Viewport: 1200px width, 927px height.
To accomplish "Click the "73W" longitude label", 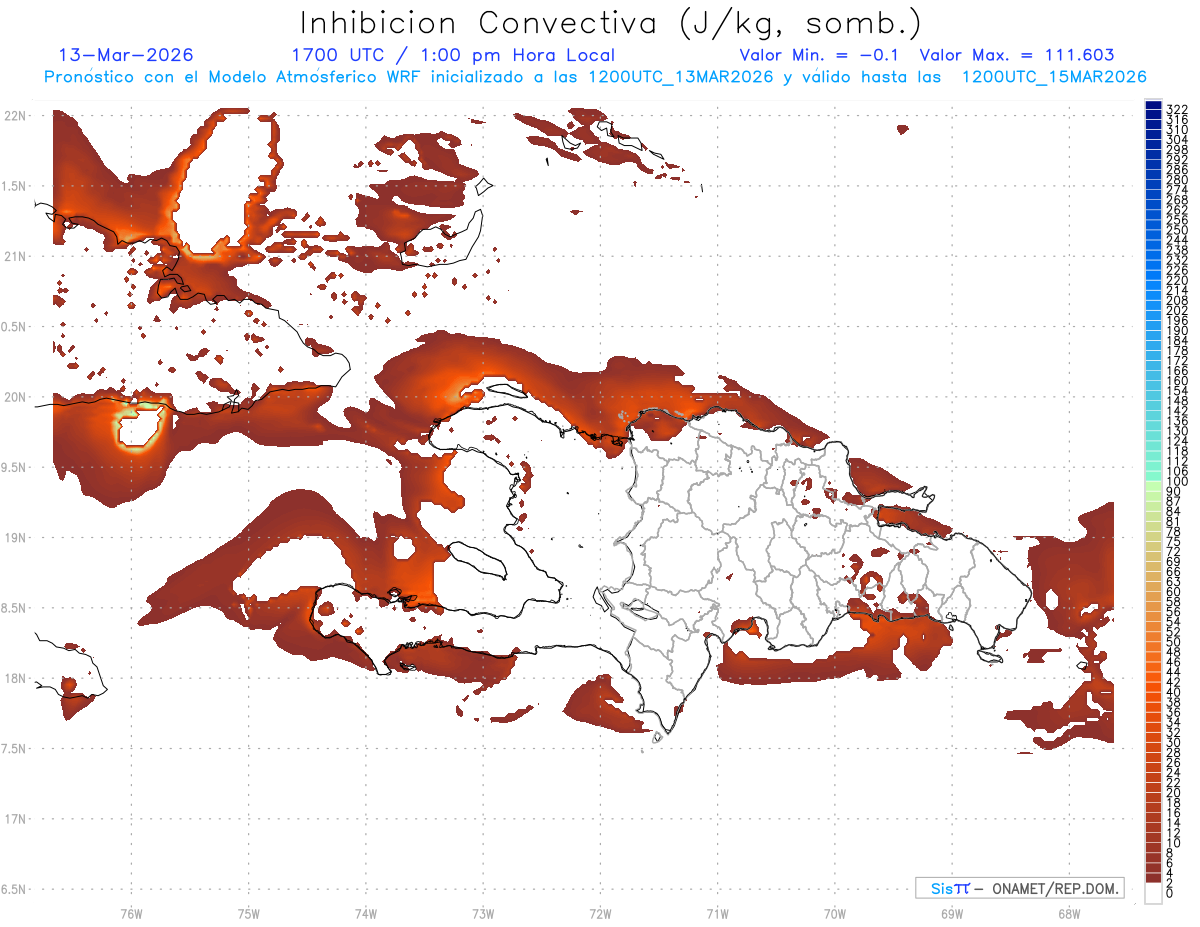I will pyautogui.click(x=483, y=913).
